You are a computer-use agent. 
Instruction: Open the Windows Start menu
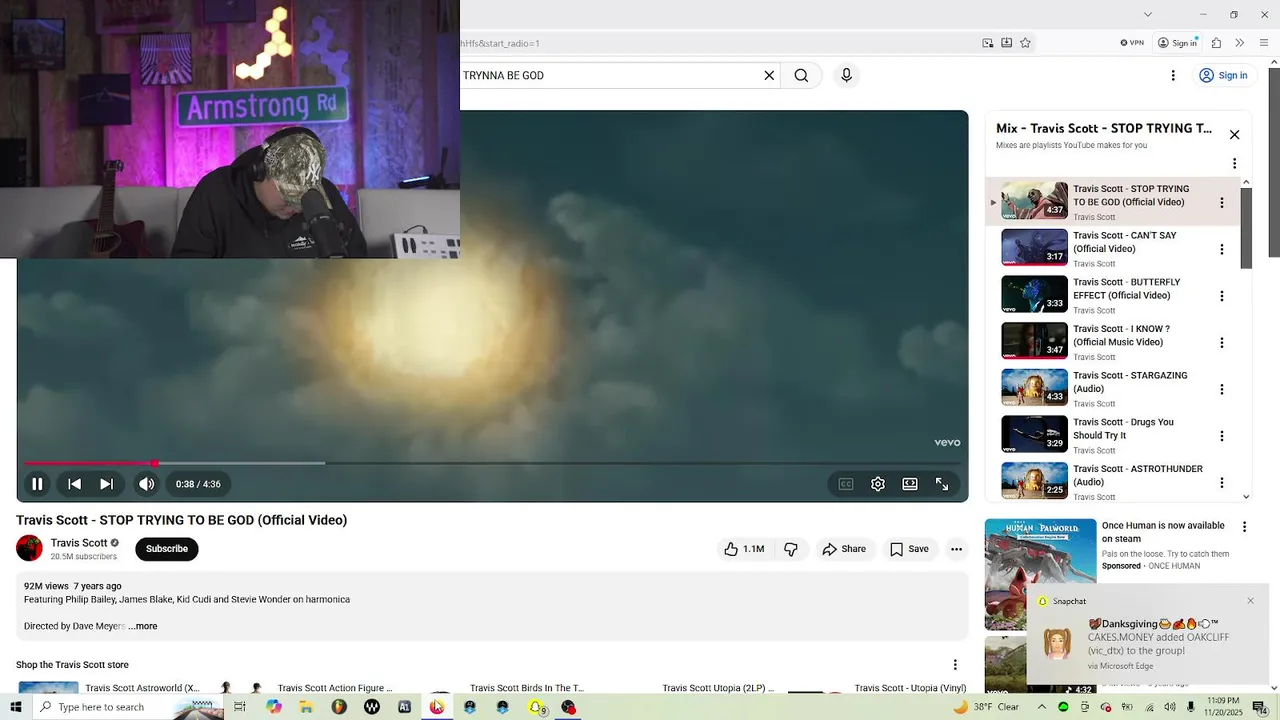pyautogui.click(x=15, y=707)
